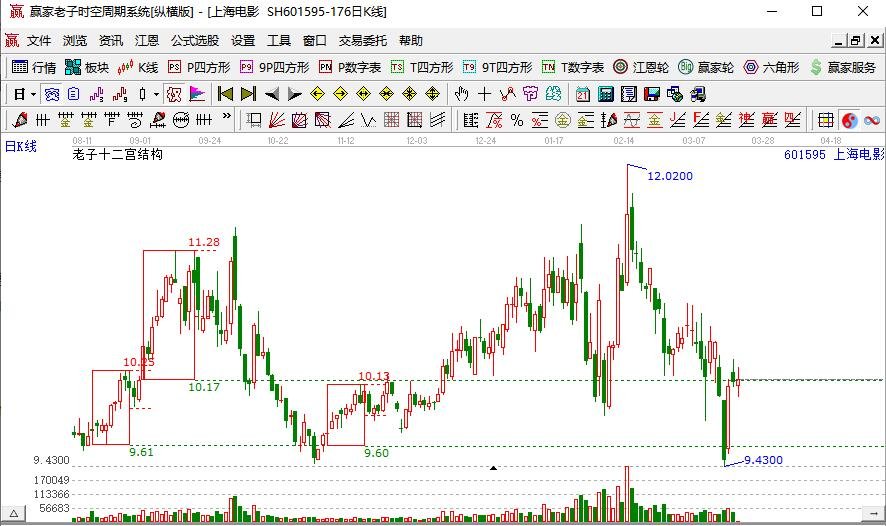The image size is (886, 526).
Task: Click yellow diamond horizontal compress icon
Action: tap(386, 94)
